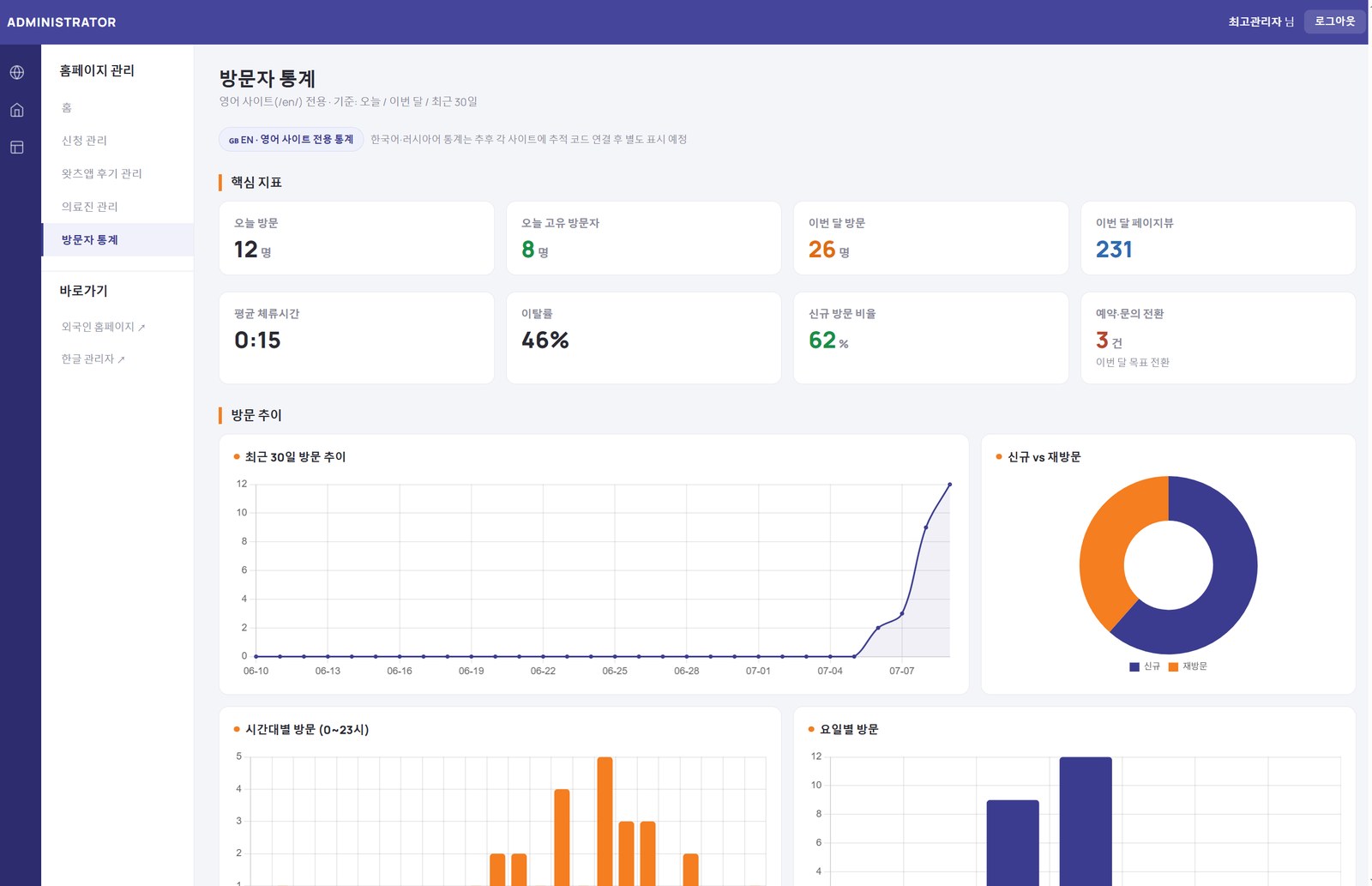
Task: Click the 06-10 axis label on line chart
Action: coord(256,671)
